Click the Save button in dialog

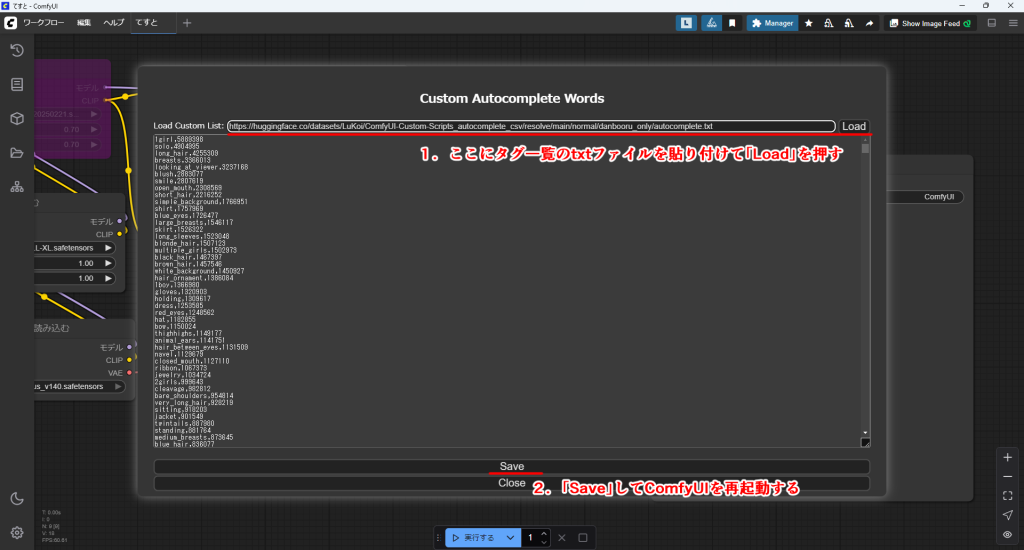511,466
